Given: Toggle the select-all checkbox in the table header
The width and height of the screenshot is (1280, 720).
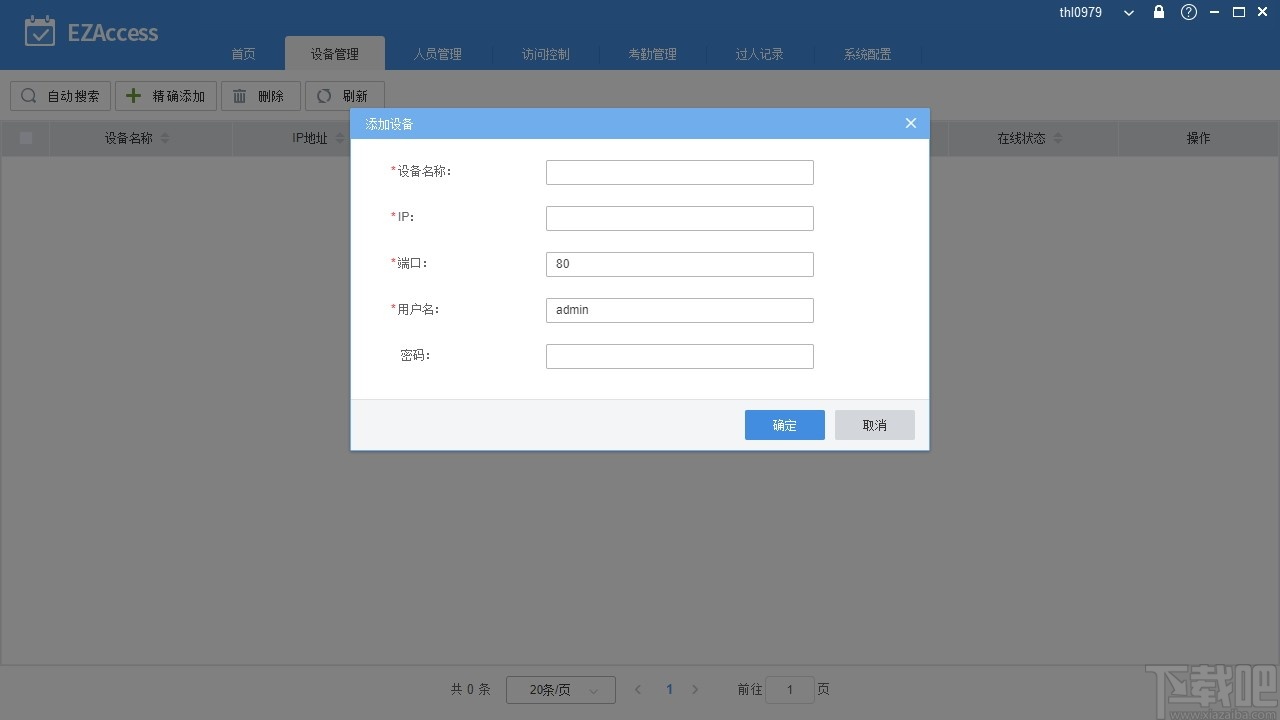Looking at the screenshot, I should pyautogui.click(x=25, y=138).
